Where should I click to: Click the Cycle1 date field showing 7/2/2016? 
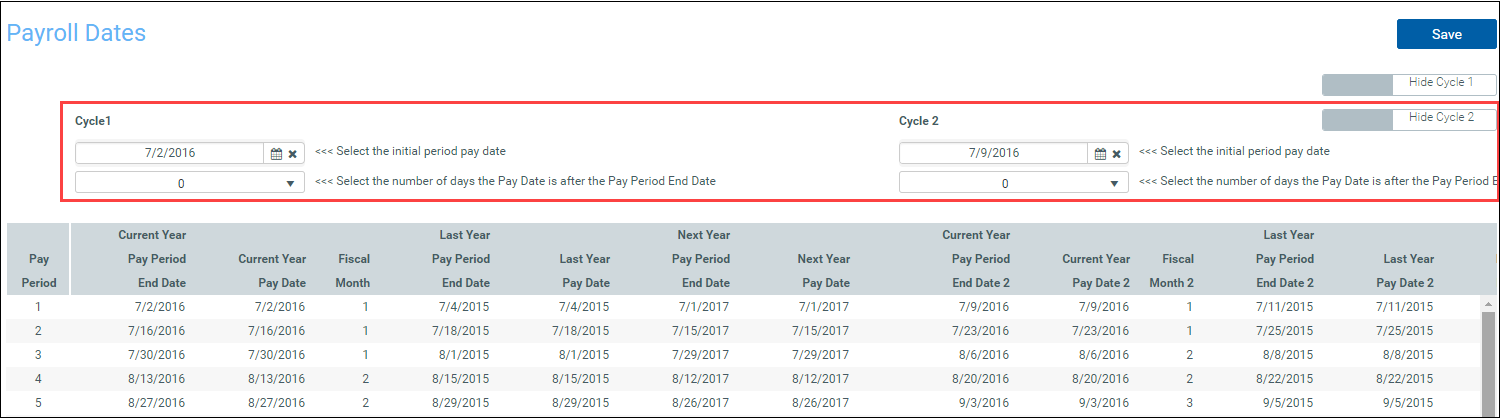tap(170, 153)
